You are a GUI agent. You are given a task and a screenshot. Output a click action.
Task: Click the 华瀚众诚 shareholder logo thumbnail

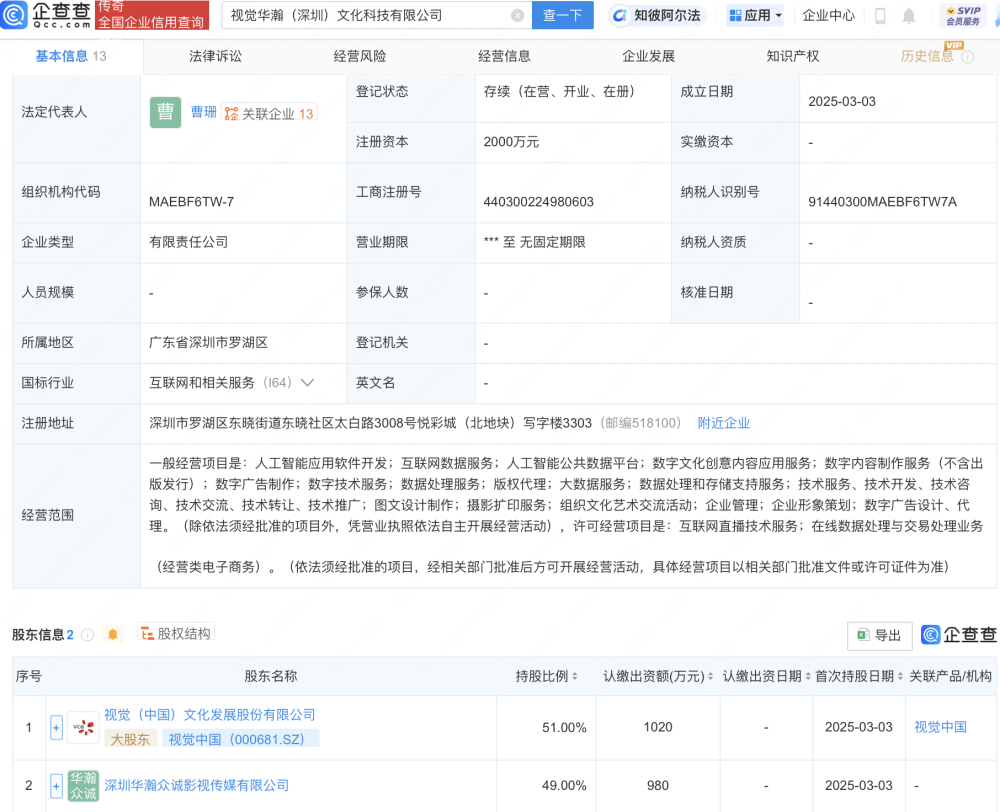coord(83,786)
